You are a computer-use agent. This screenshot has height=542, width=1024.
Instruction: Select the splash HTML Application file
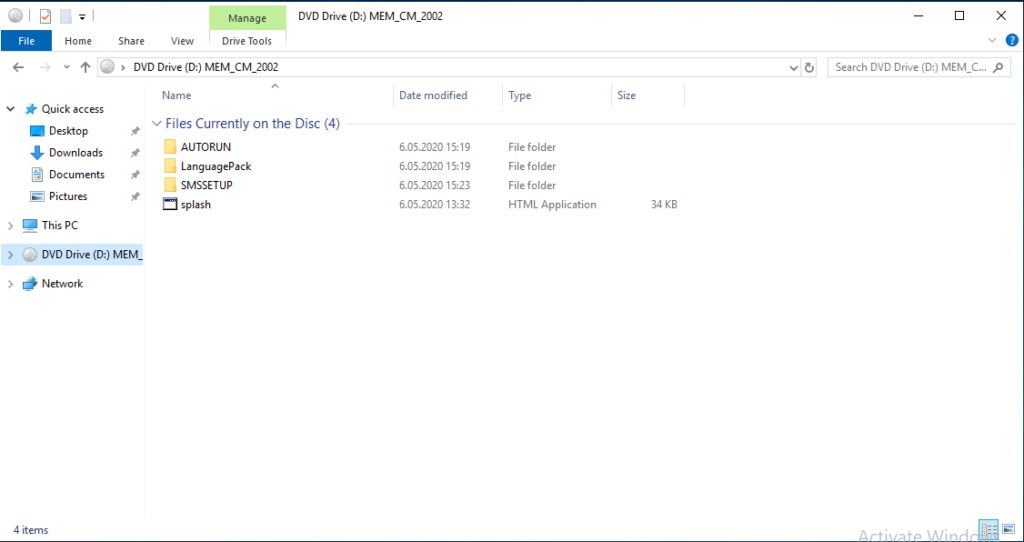[x=196, y=204]
